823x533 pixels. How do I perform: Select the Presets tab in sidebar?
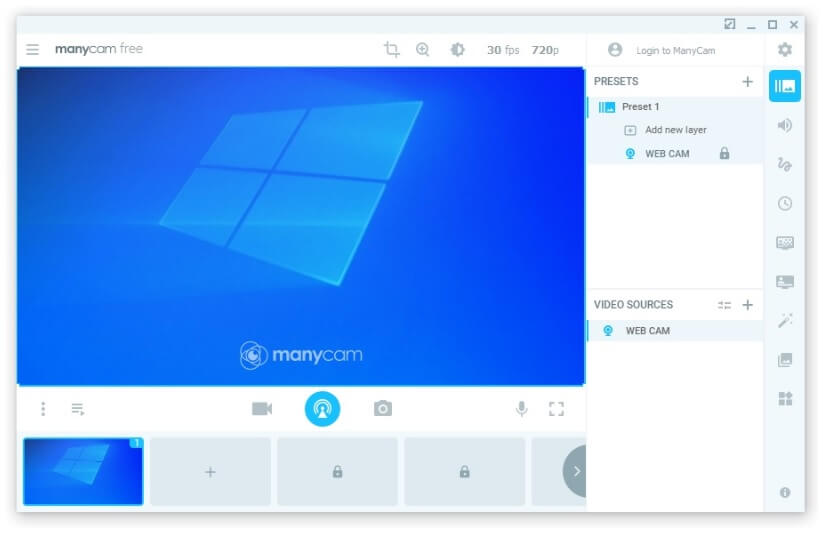785,86
